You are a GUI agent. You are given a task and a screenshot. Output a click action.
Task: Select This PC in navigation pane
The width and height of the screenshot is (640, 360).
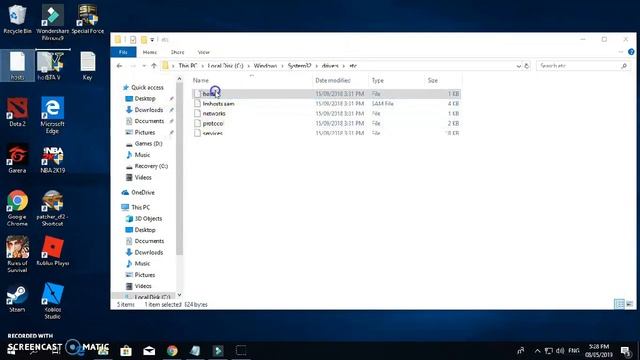(140, 207)
